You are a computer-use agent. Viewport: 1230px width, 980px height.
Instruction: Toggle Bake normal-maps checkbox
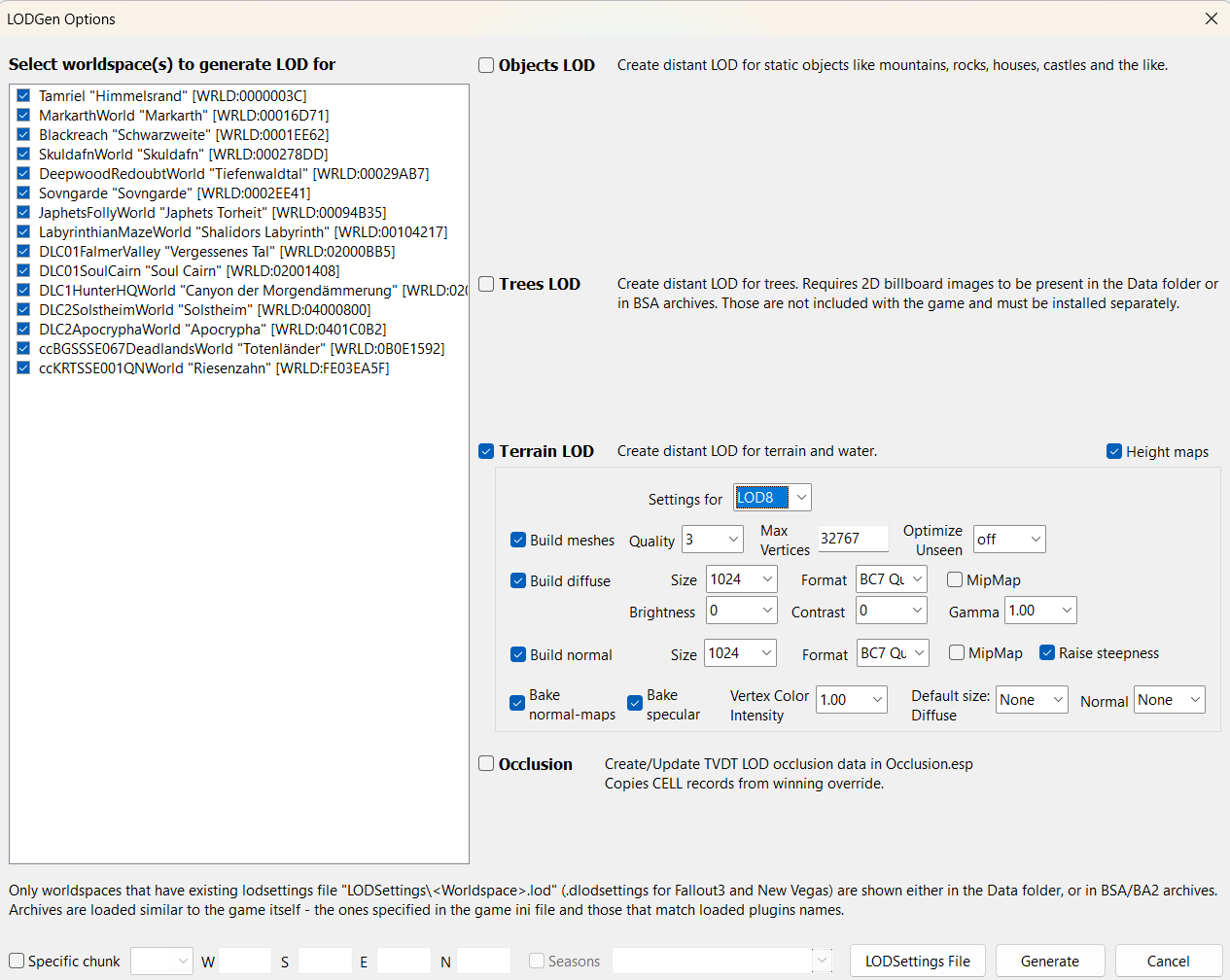[517, 703]
